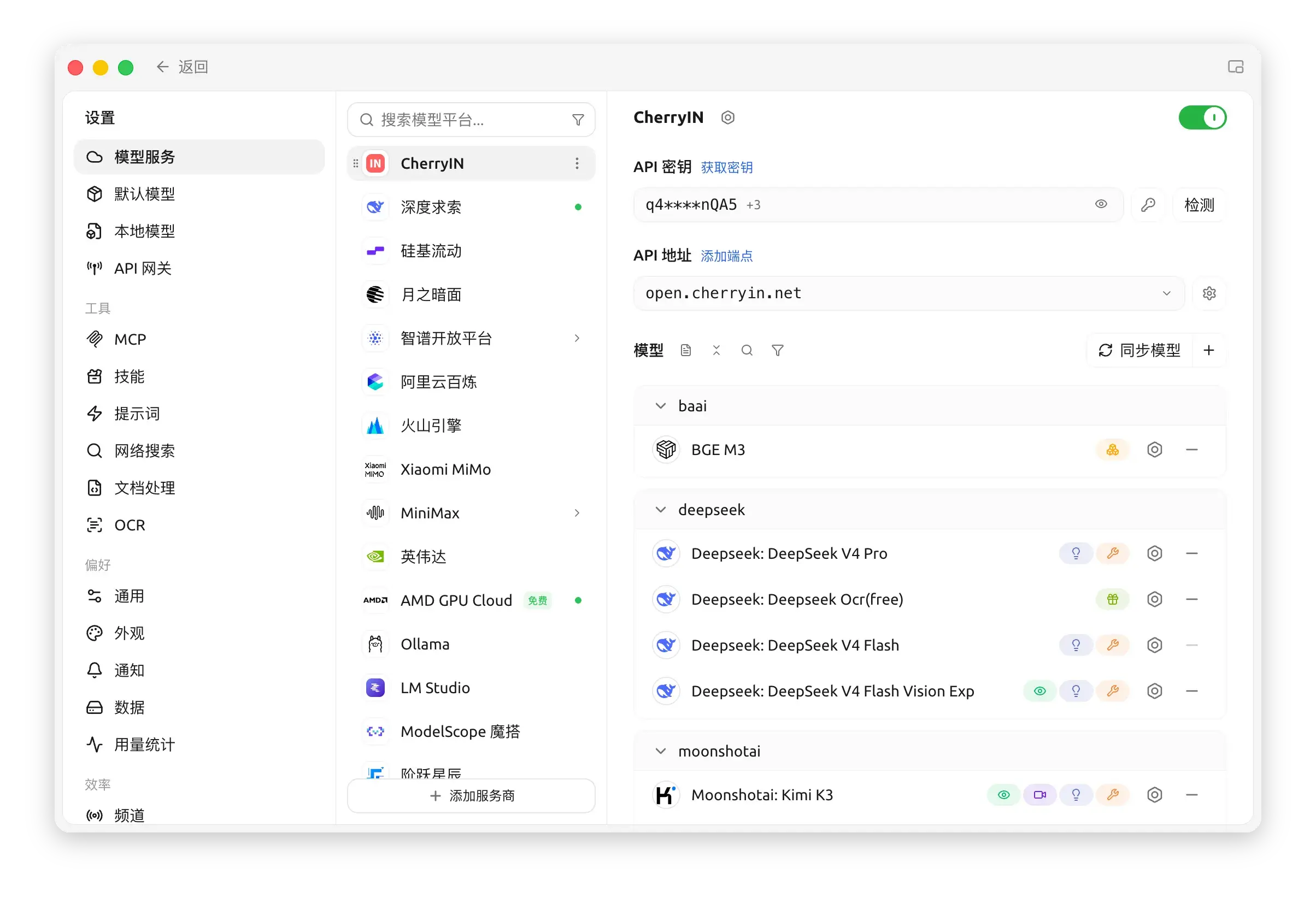Viewport: 1316px width, 898px height.
Task: Select Ollama provider in list
Action: (x=471, y=645)
